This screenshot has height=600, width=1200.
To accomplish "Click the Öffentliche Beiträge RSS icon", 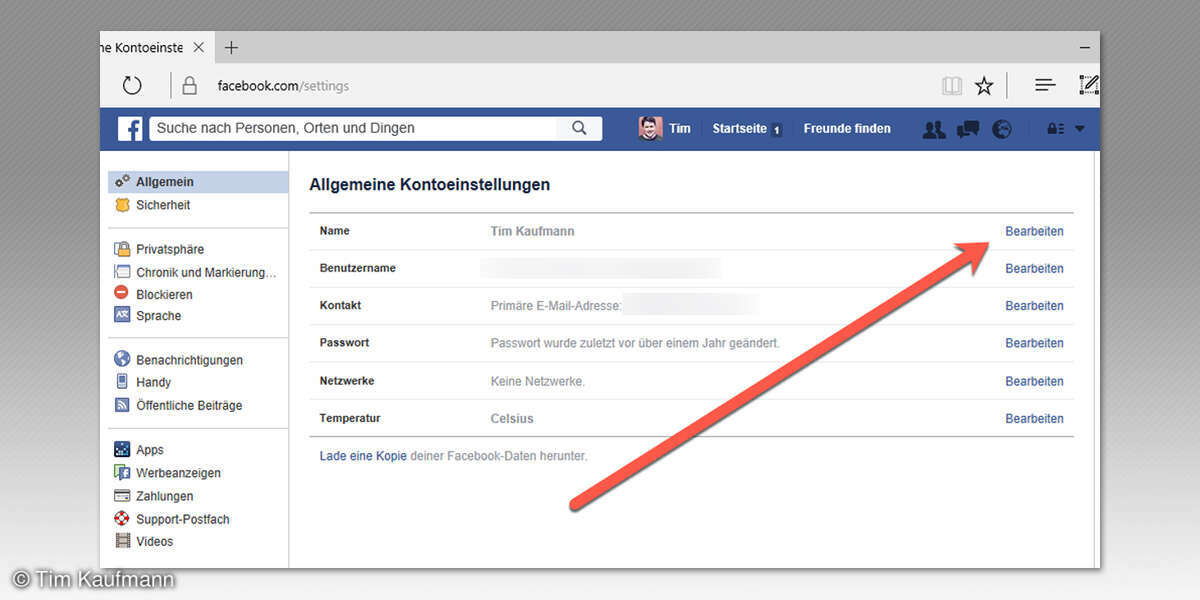I will coord(122,405).
